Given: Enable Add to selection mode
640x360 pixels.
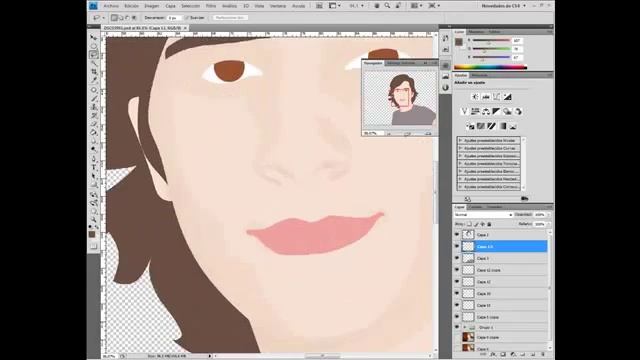Looking at the screenshot, I should coord(121,18).
